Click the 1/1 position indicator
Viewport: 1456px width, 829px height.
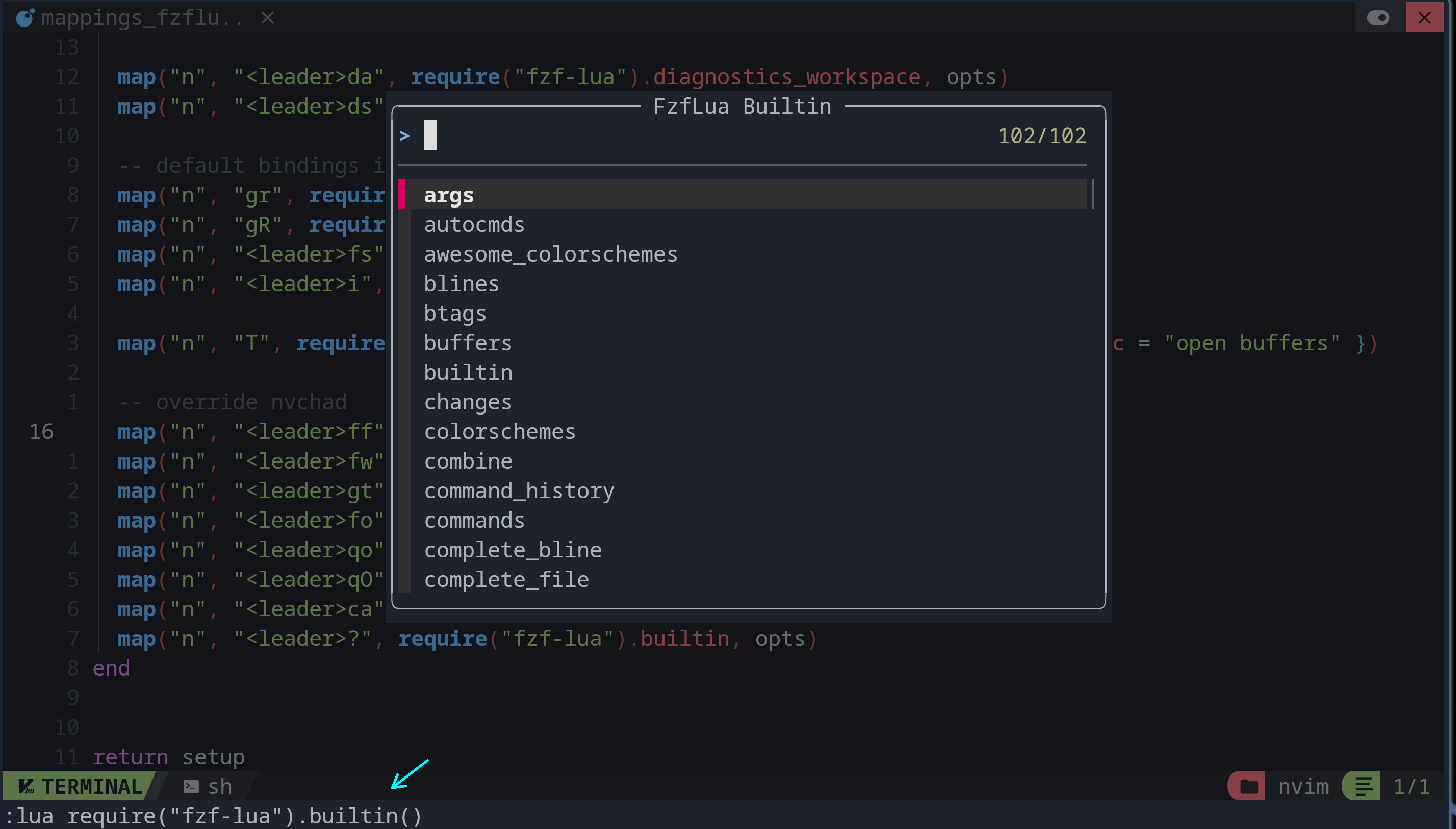[1412, 786]
